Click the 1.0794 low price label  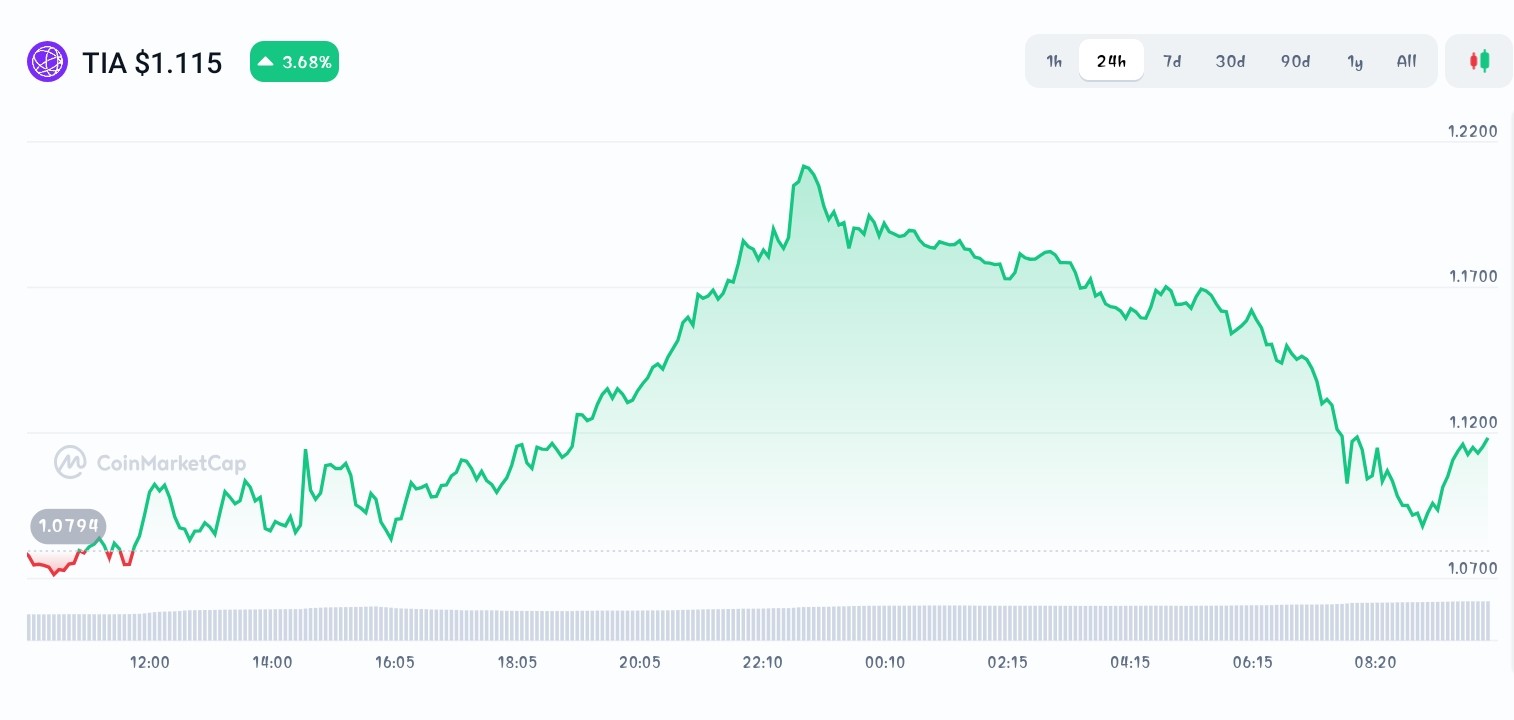(67, 525)
